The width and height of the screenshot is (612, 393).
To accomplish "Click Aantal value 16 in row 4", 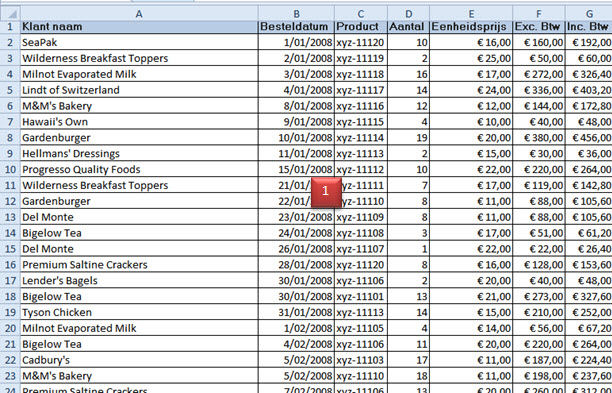I will 408,74.
